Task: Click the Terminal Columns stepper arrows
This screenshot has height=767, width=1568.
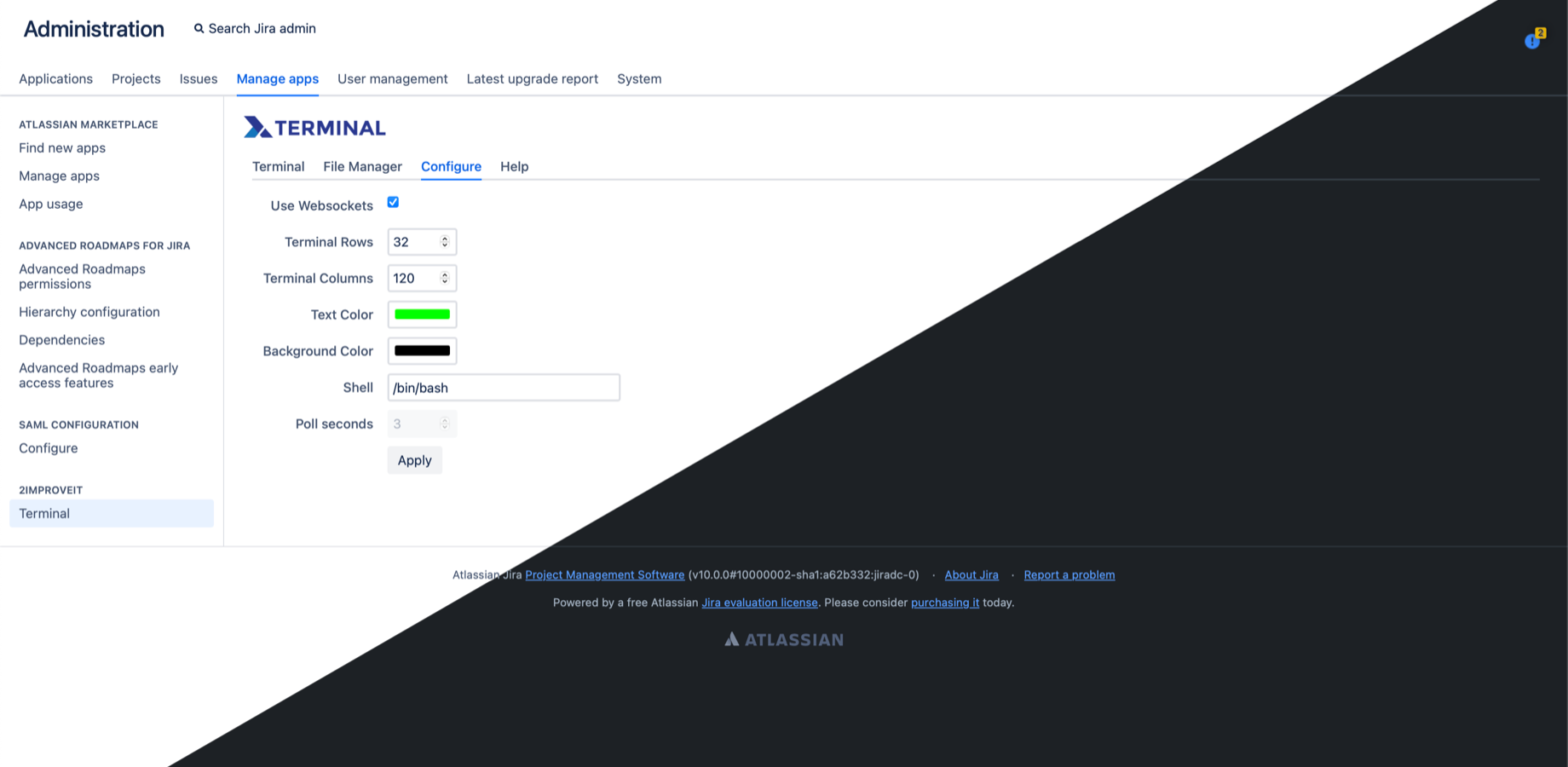Action: click(x=445, y=278)
